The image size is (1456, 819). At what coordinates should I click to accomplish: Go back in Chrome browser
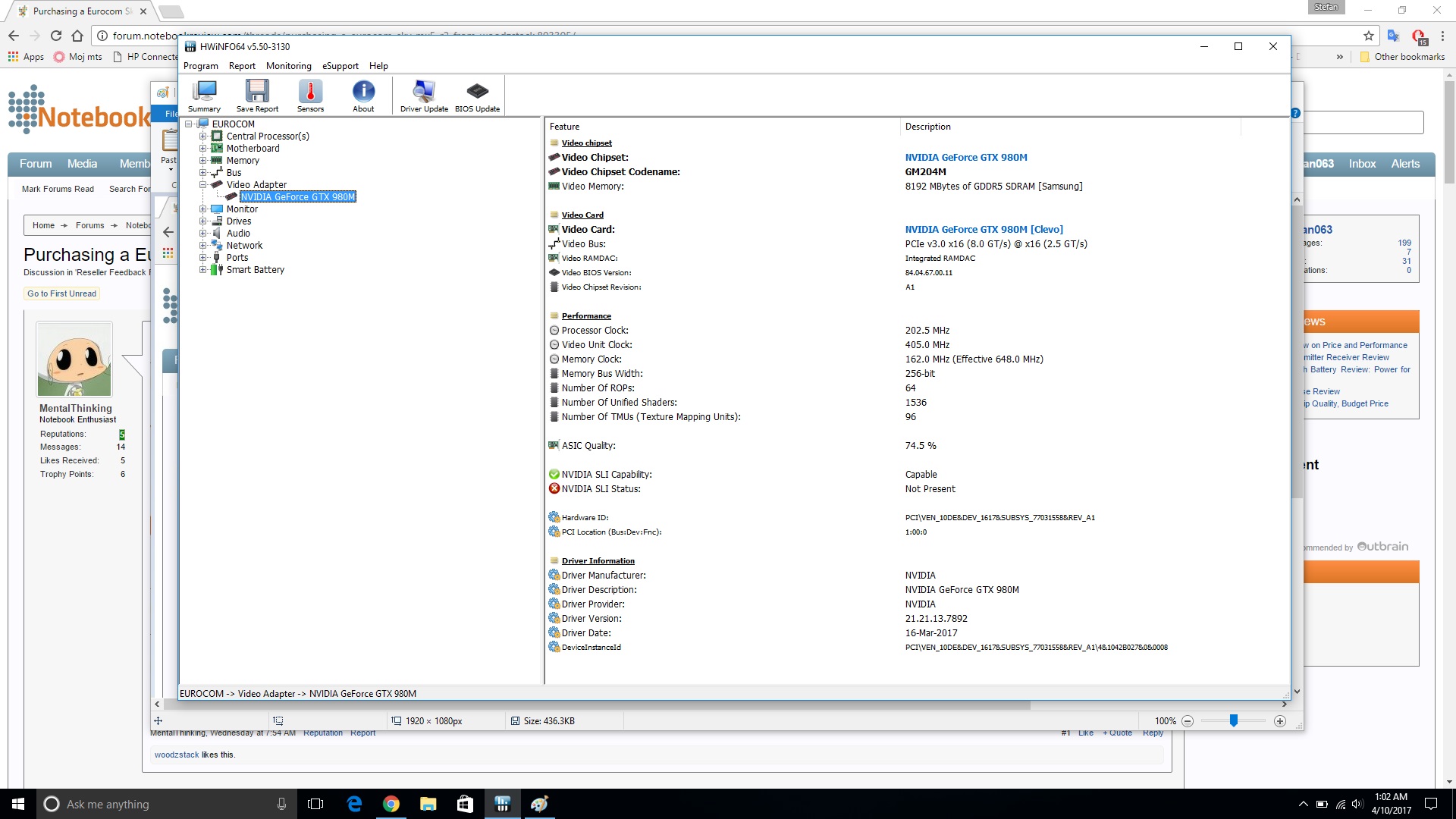click(x=14, y=36)
